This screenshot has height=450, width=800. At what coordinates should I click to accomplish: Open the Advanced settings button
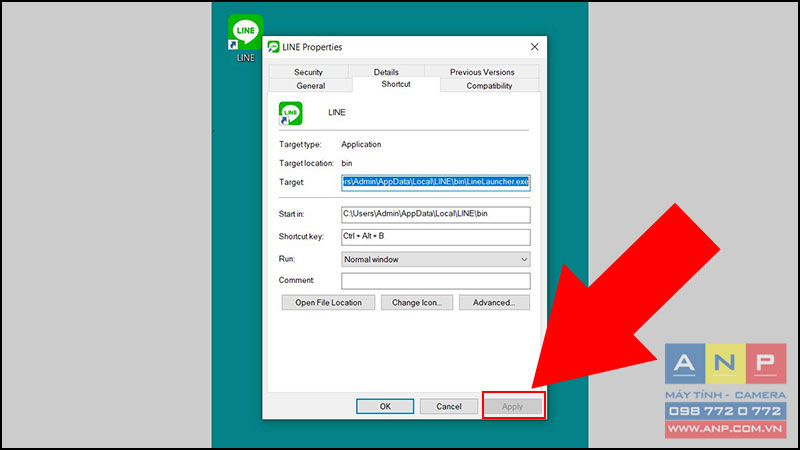click(x=494, y=303)
